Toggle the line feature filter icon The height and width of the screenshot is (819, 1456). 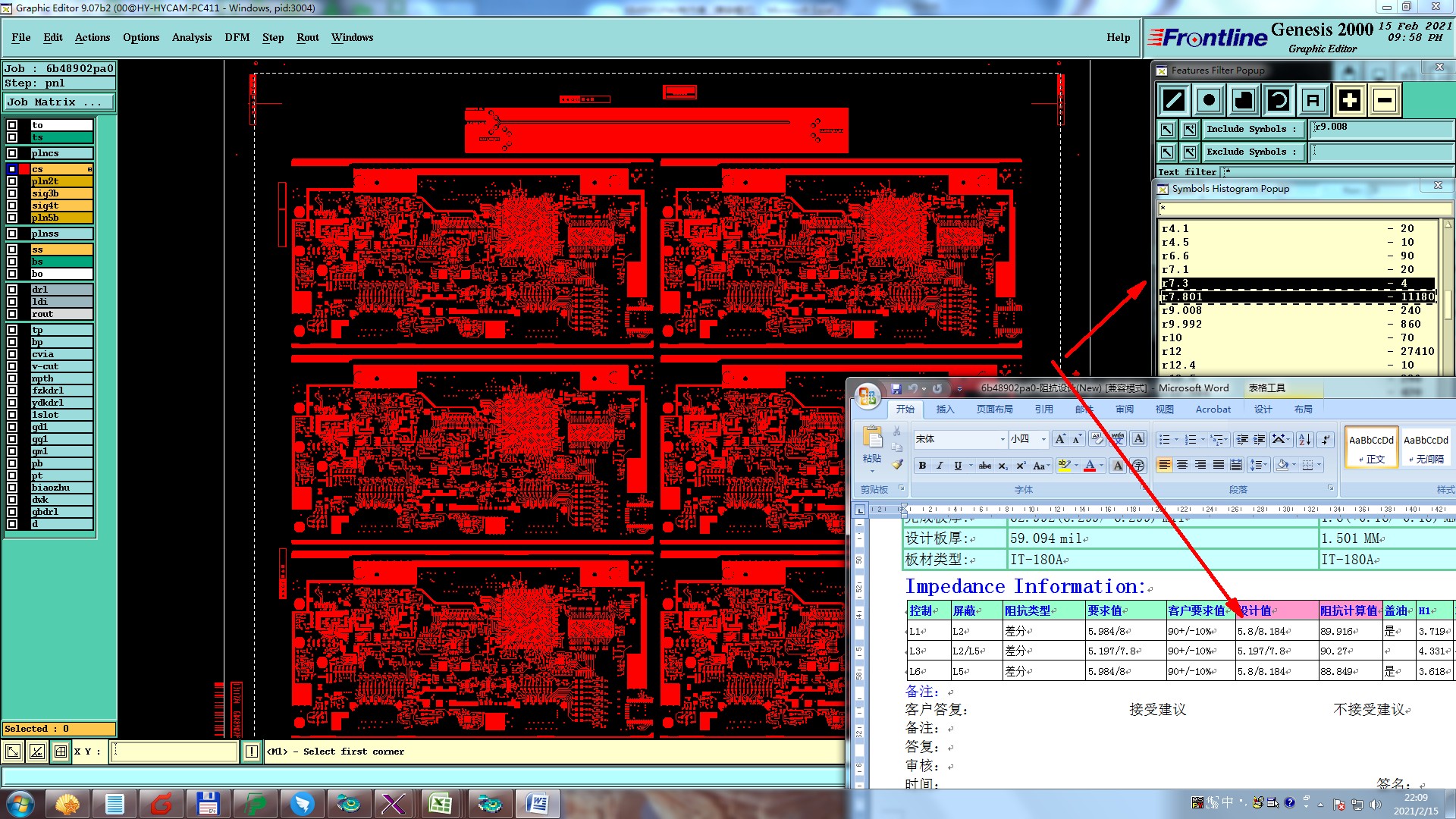(x=1174, y=100)
